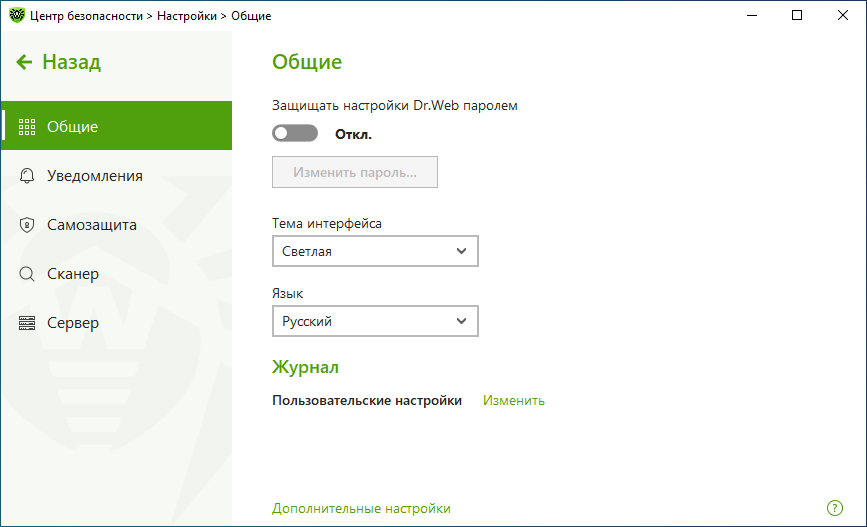Open the Самозащита settings section
The image size is (867, 527).
coord(117,225)
